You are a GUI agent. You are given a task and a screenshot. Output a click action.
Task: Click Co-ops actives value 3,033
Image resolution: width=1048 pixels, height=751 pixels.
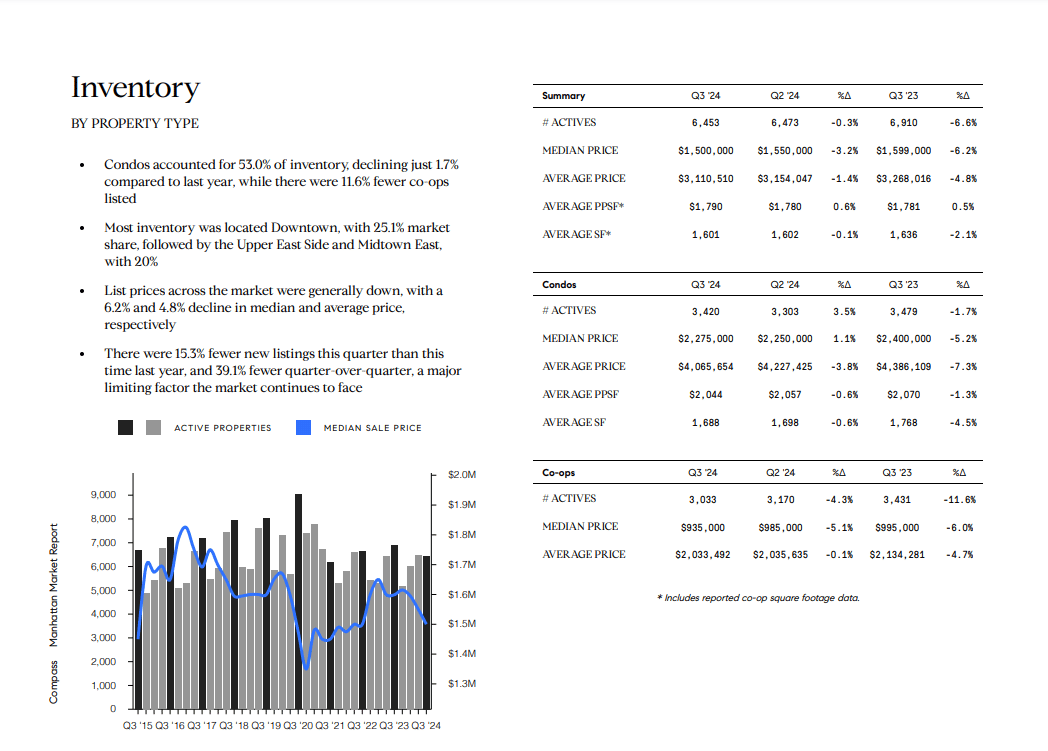coord(702,500)
